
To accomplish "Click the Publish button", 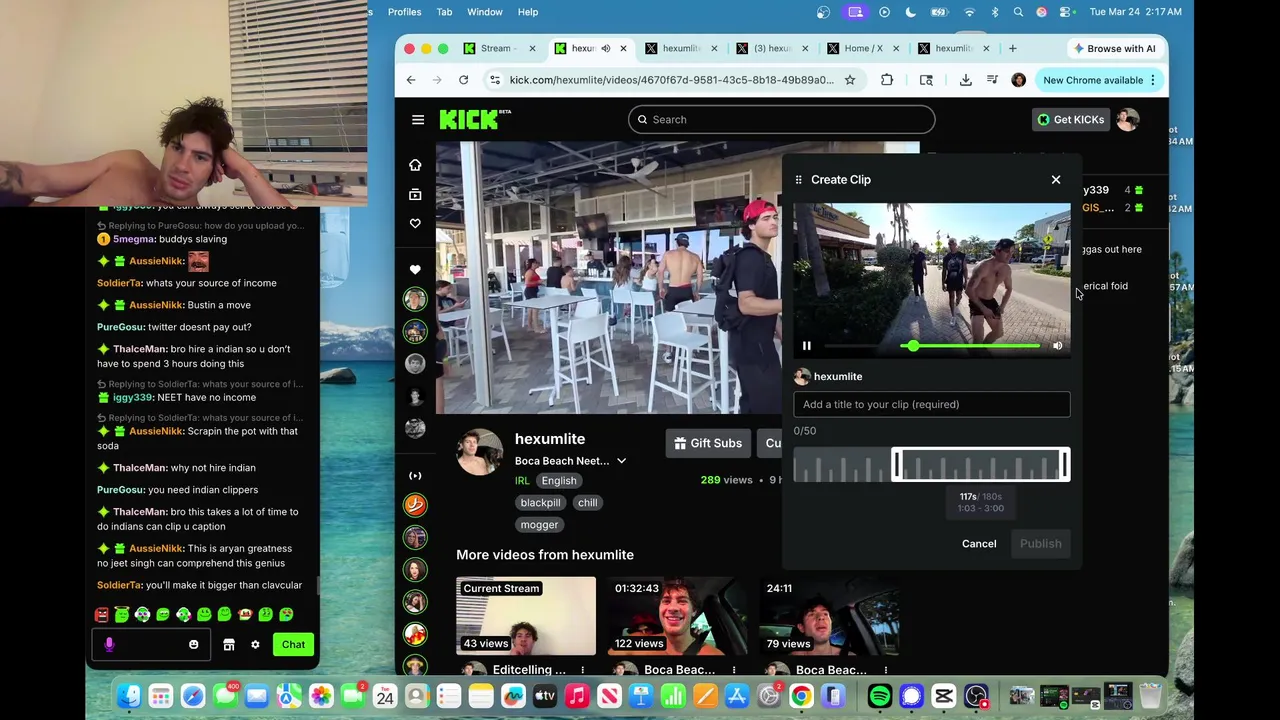I will click(1040, 544).
